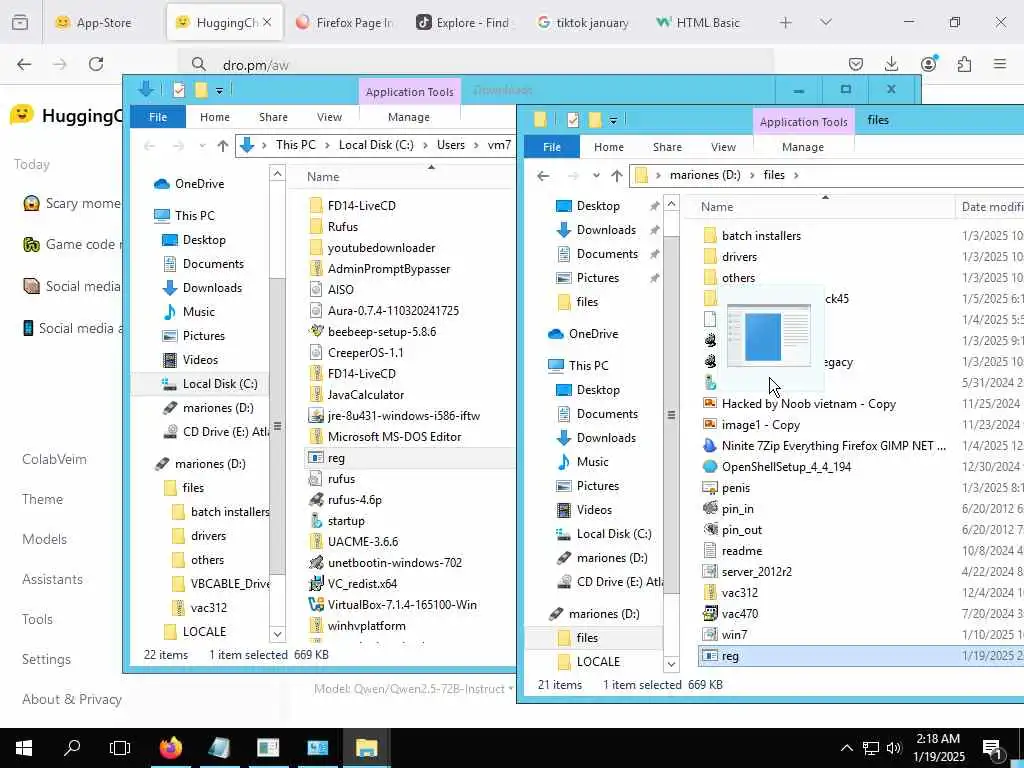Sort by Date modified column
1024x768 pixels.
(991, 207)
